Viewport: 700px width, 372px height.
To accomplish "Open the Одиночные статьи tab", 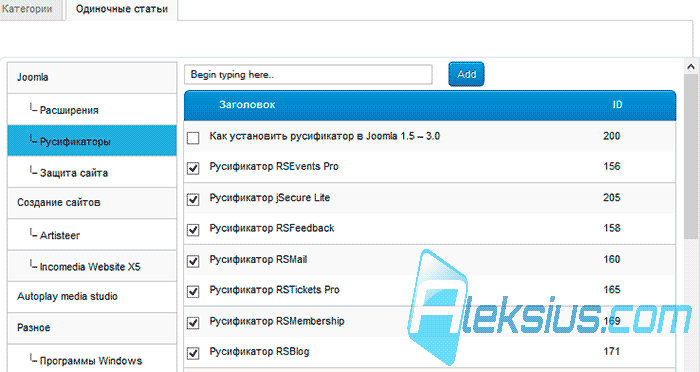I will pyautogui.click(x=122, y=9).
